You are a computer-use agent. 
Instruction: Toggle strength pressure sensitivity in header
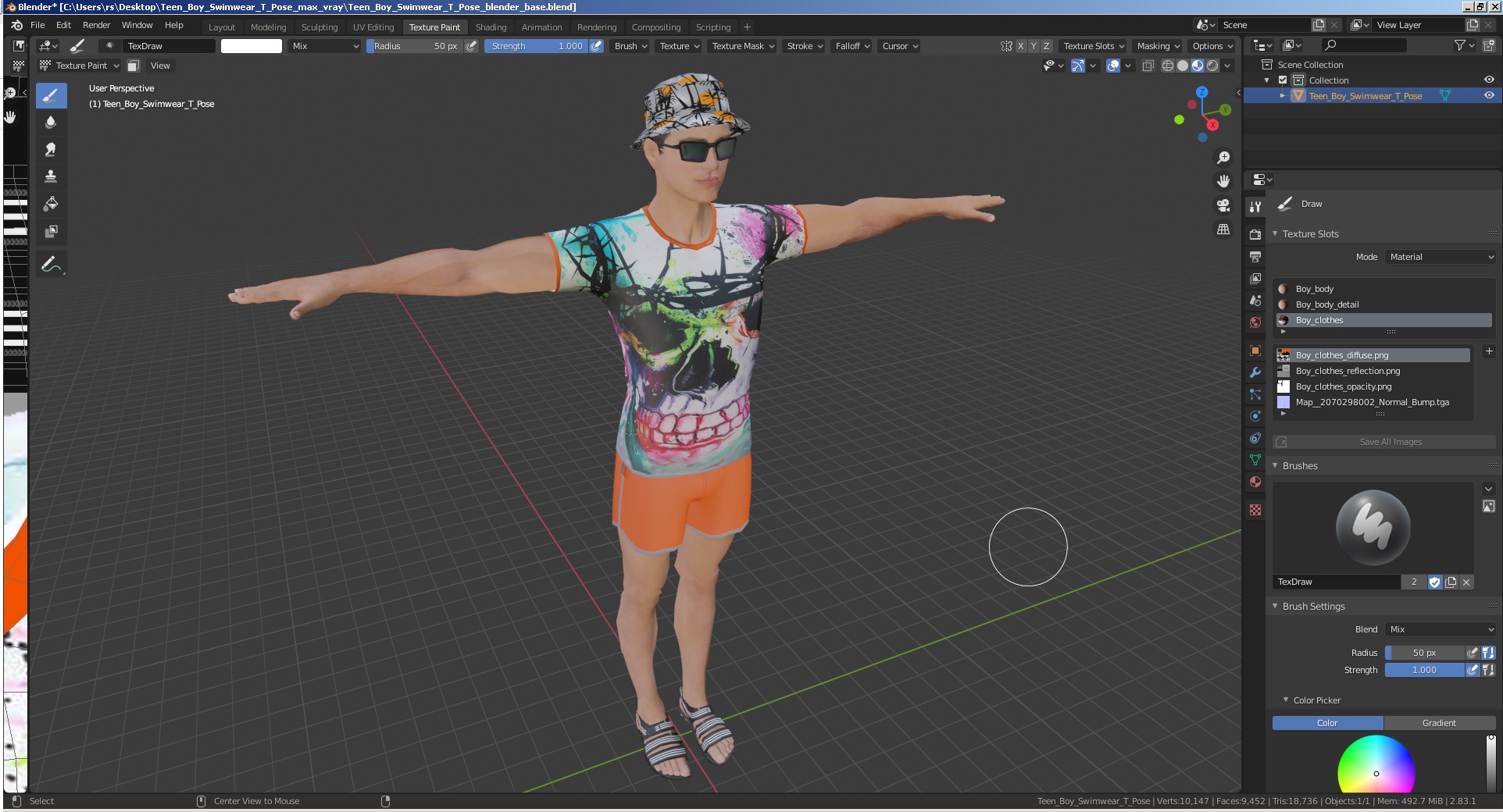596,46
